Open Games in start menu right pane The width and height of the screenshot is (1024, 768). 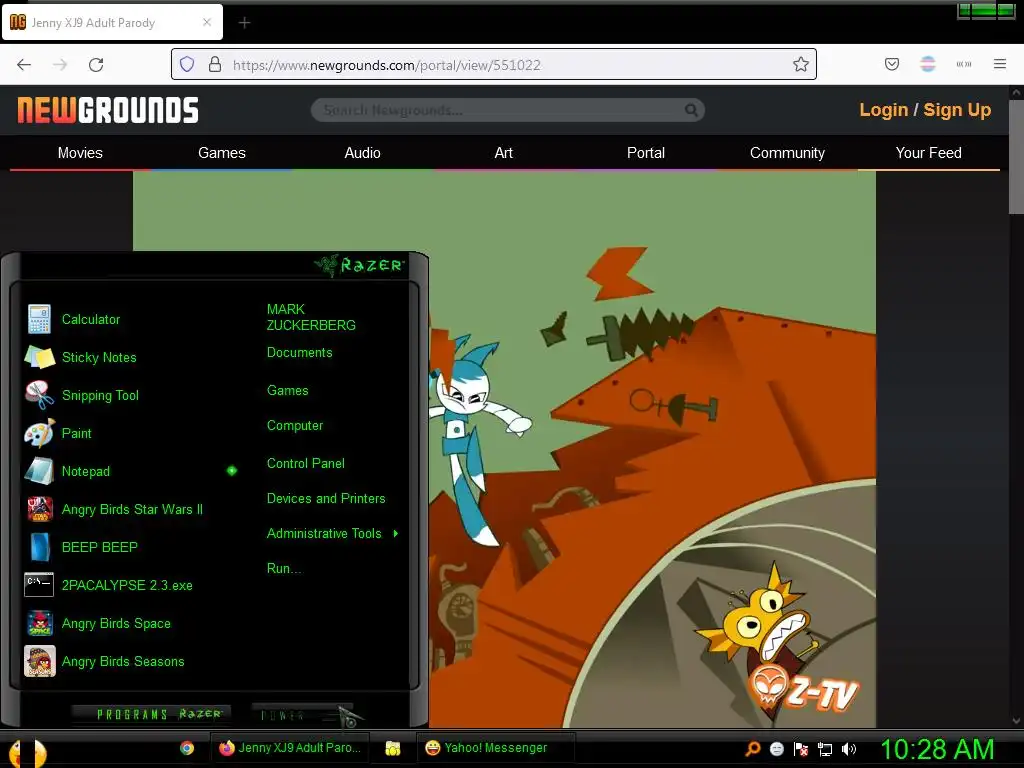(287, 391)
